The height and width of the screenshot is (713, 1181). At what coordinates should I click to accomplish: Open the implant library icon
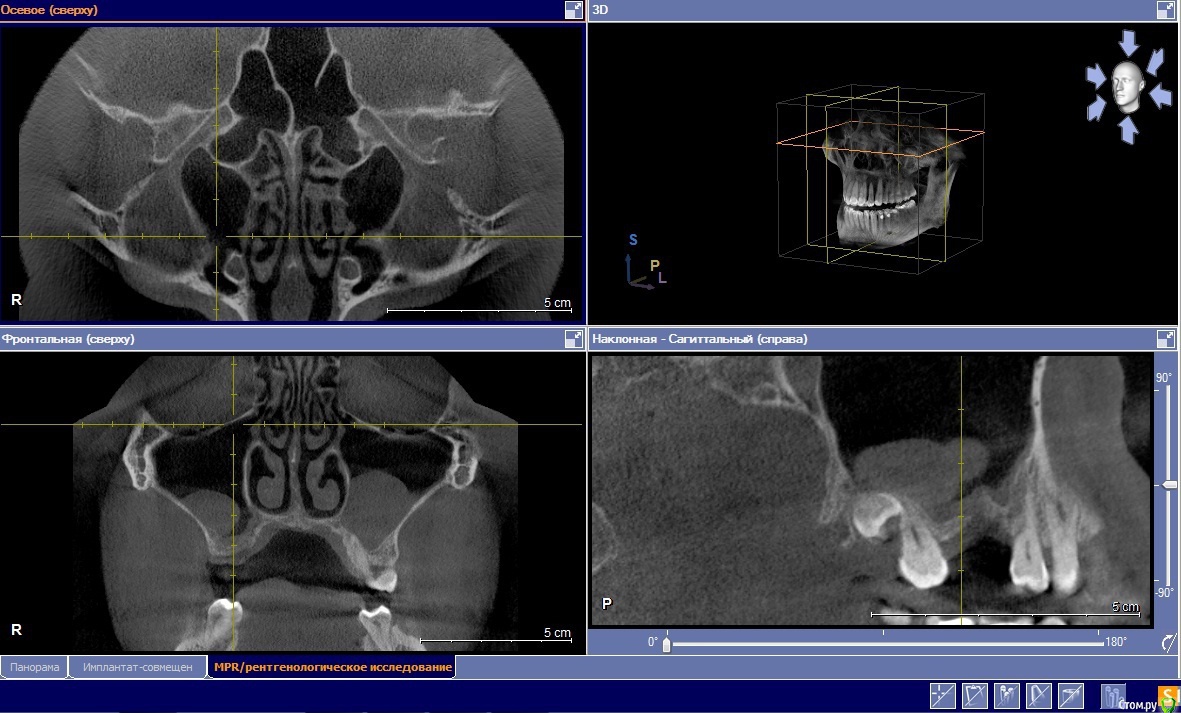click(1113, 694)
